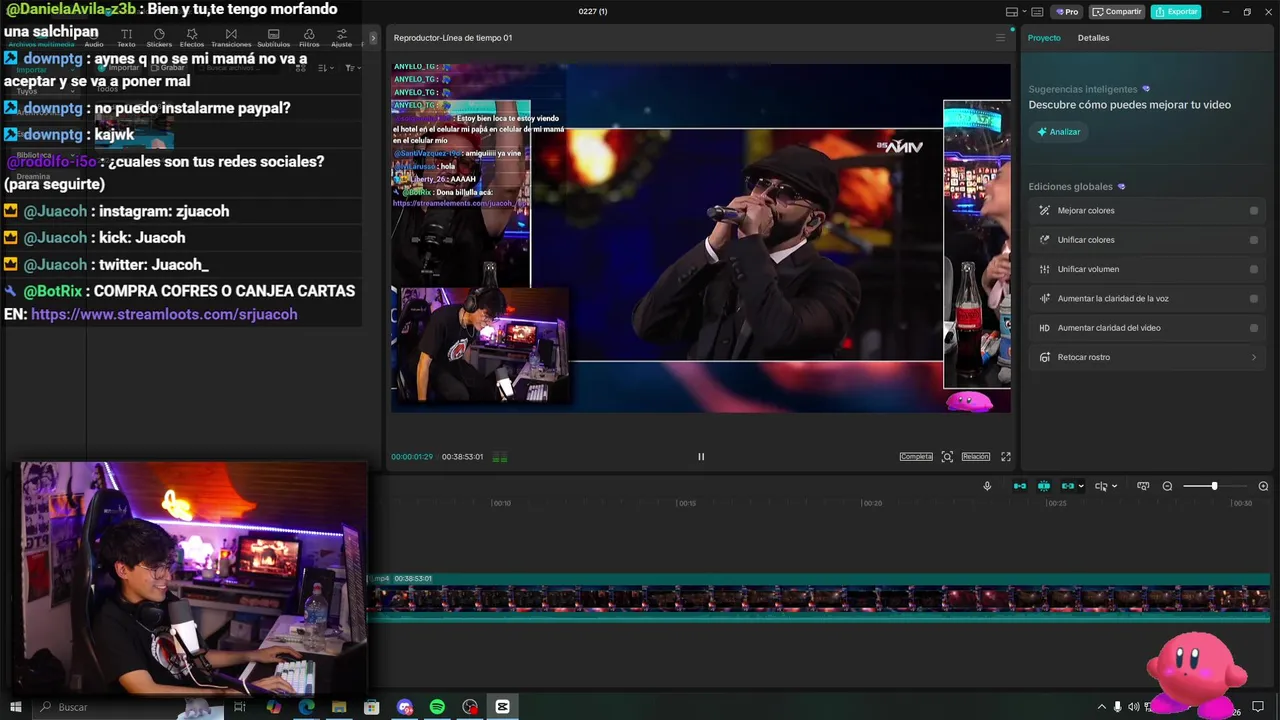This screenshot has width=1280, height=720.
Task: Enable the Unificar colores toggle
Action: (x=1254, y=240)
